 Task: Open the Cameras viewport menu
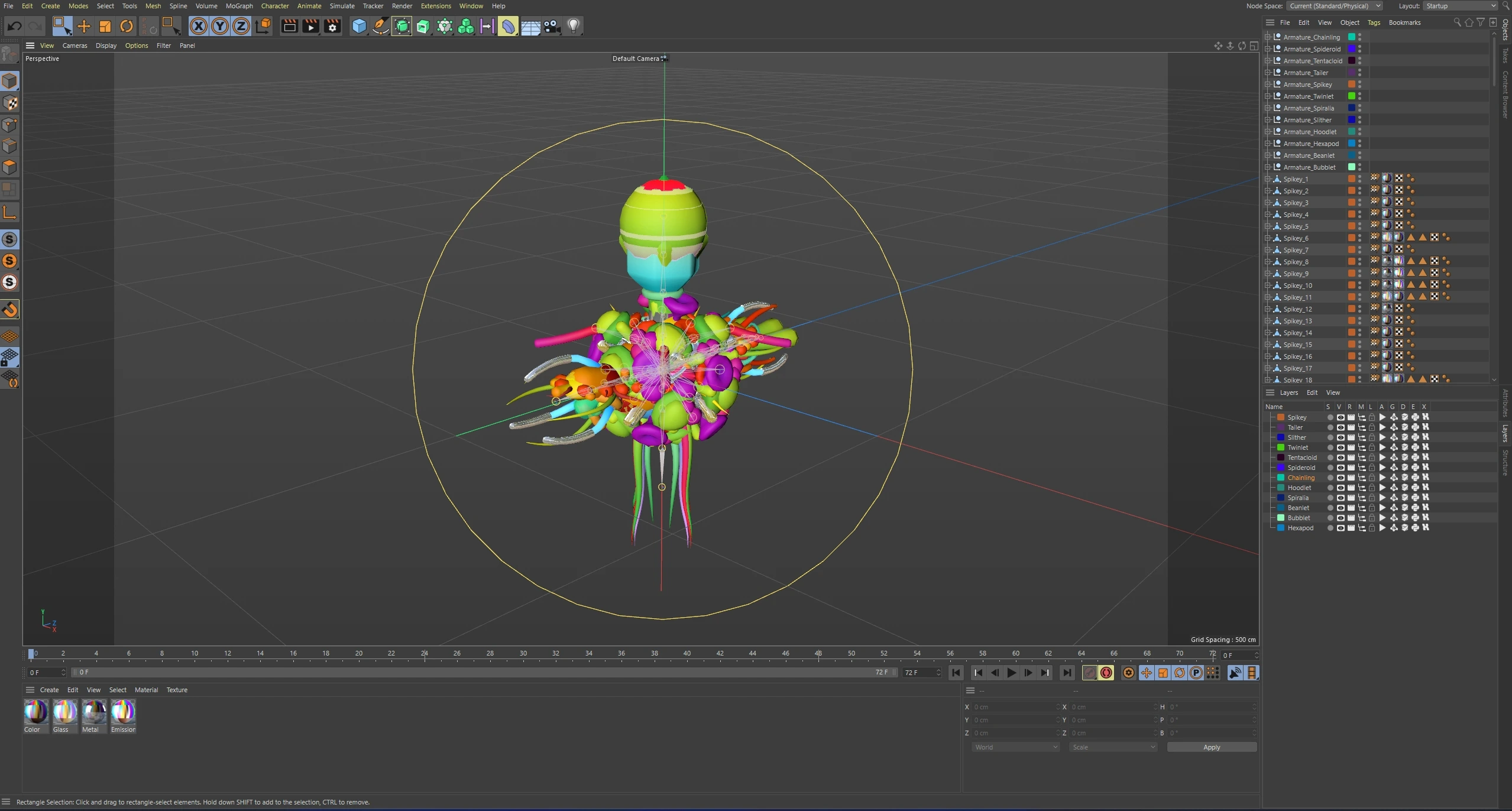75,46
